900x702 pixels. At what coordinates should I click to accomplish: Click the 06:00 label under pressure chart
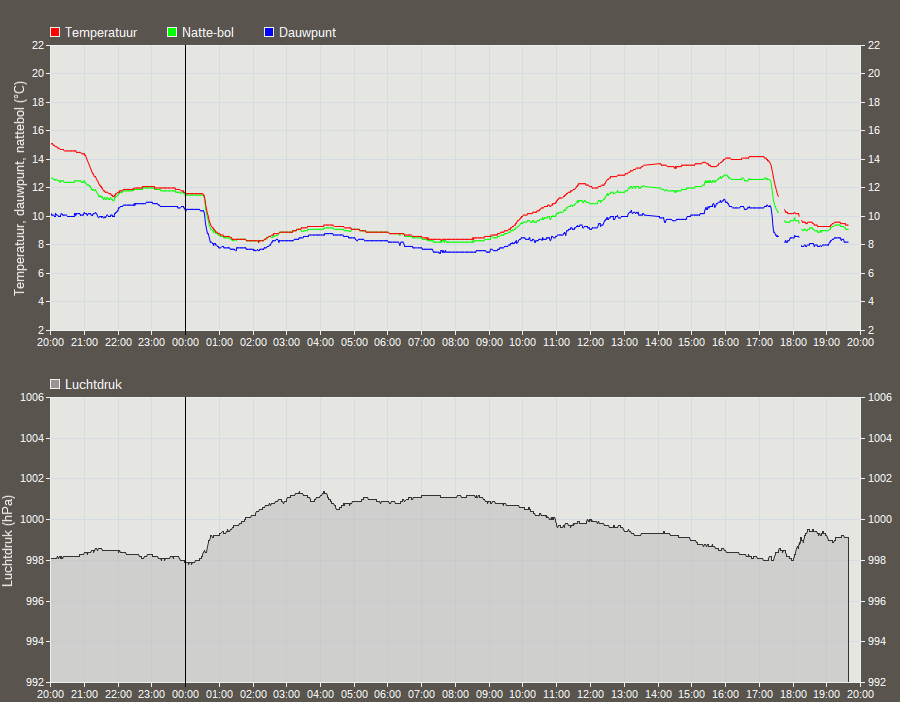pos(387,694)
